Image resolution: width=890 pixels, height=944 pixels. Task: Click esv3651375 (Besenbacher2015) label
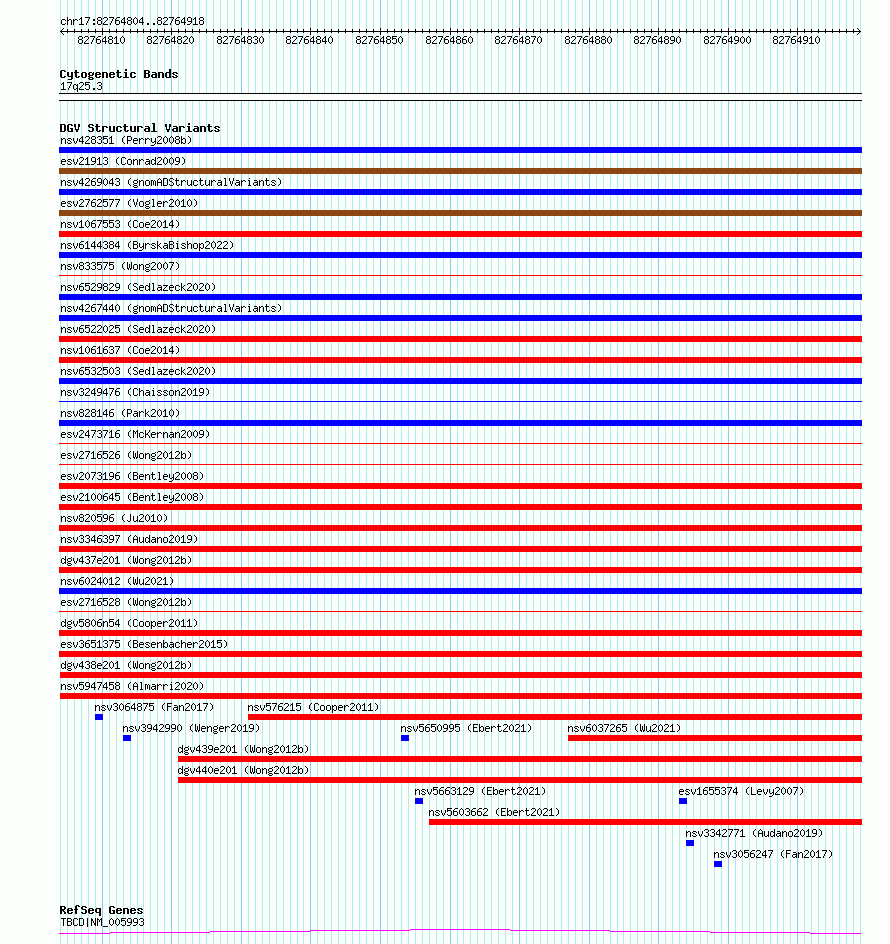[x=144, y=644]
